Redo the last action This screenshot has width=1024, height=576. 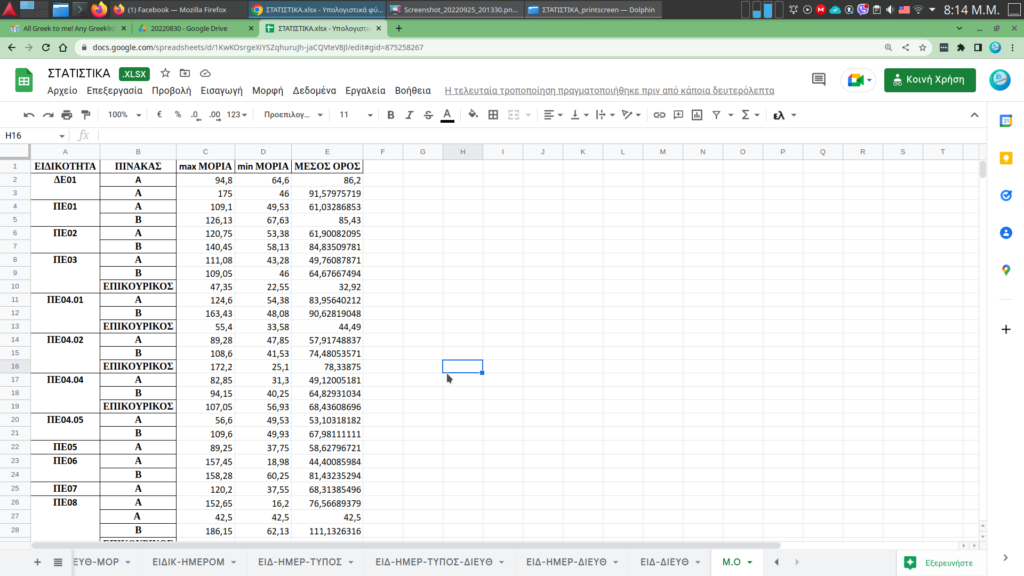pyautogui.click(x=48, y=115)
